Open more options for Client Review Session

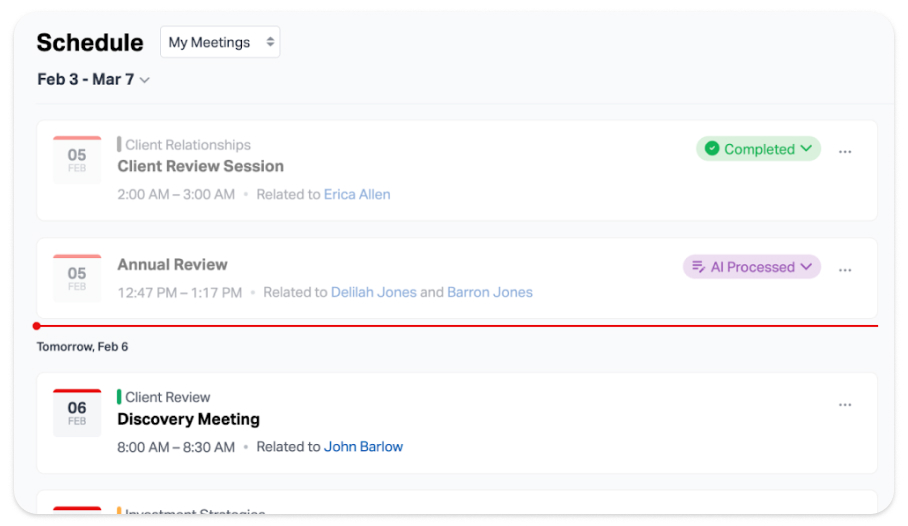coord(845,152)
